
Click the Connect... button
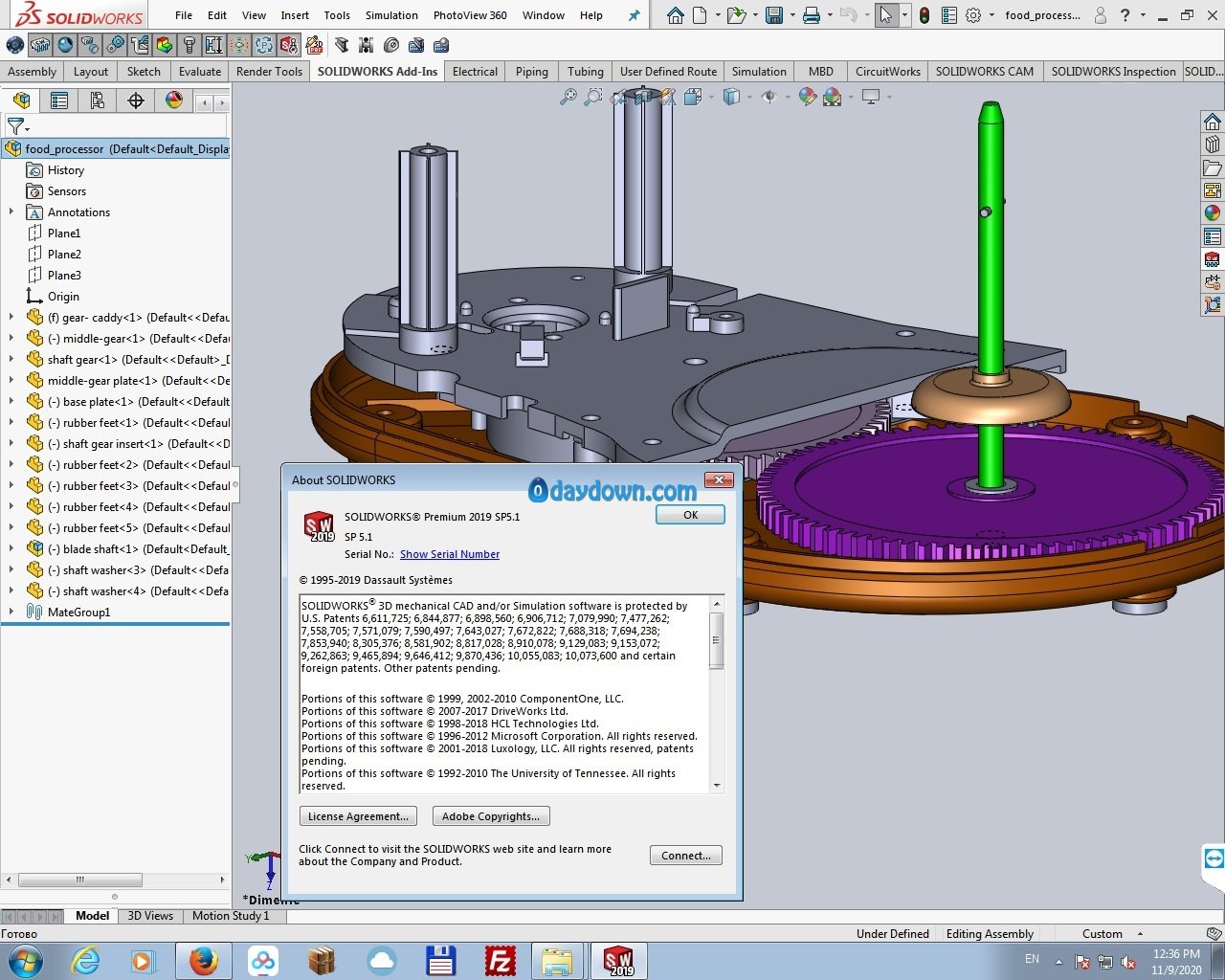click(686, 856)
